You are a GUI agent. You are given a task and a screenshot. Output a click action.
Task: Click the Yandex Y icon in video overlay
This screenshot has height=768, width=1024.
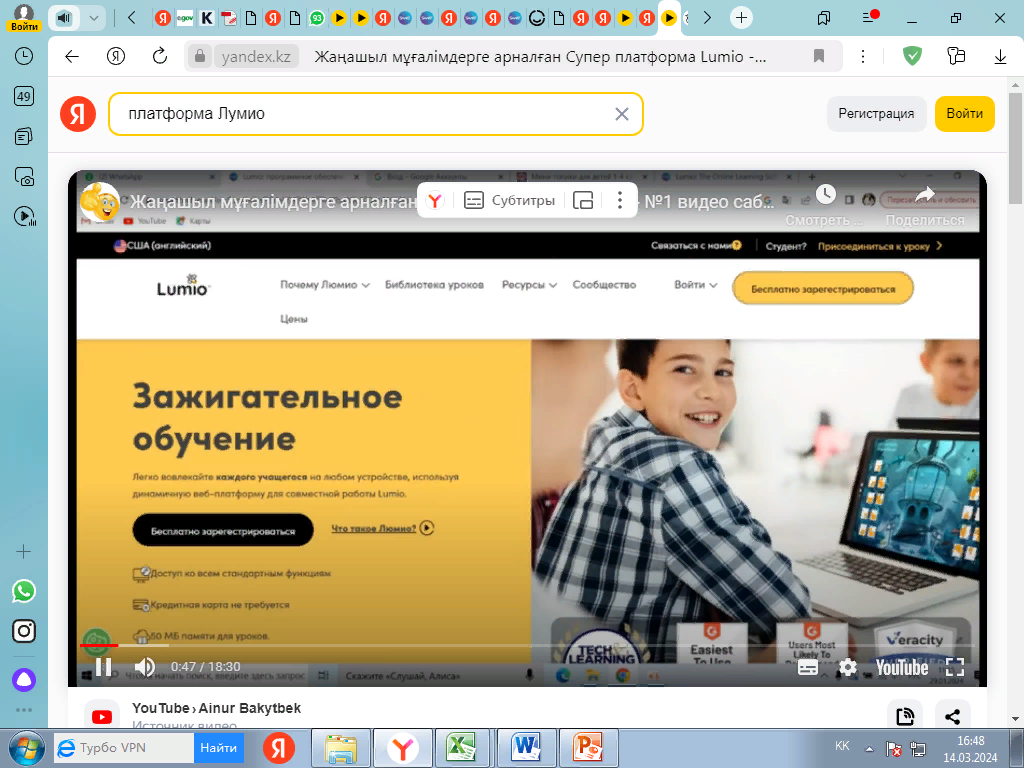click(435, 200)
